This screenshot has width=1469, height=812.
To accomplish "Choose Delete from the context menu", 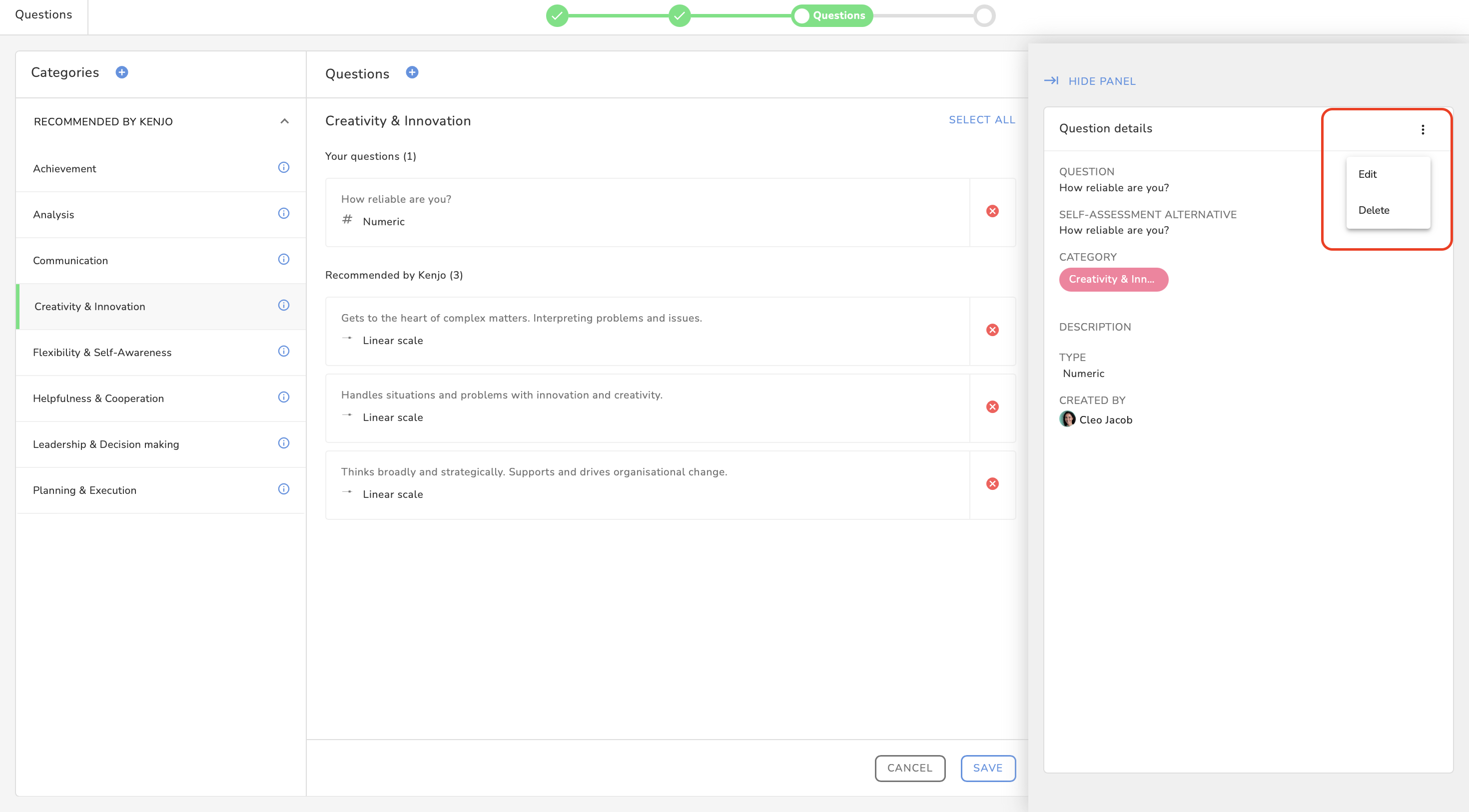I will point(1373,210).
